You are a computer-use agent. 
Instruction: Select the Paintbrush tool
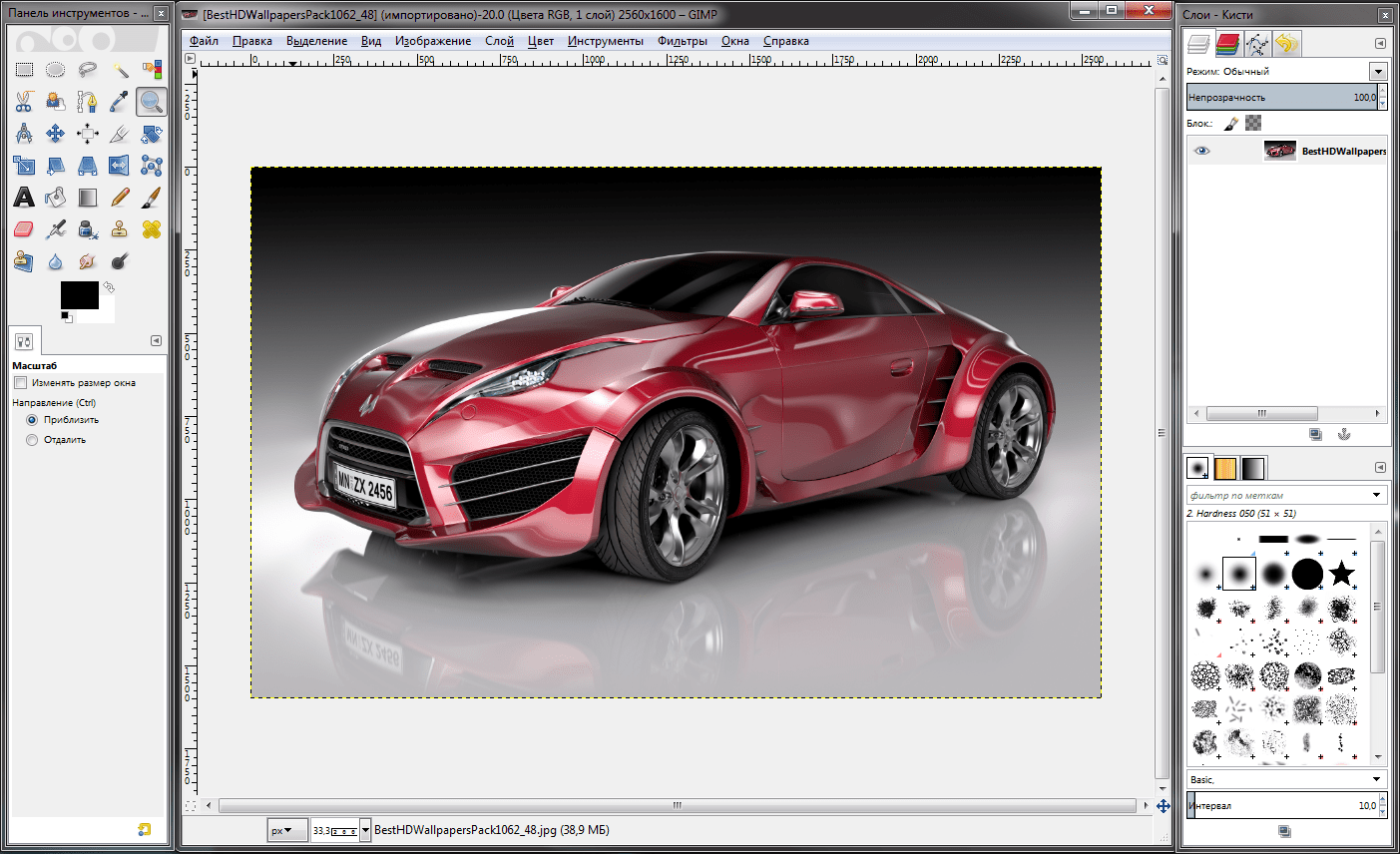152,197
